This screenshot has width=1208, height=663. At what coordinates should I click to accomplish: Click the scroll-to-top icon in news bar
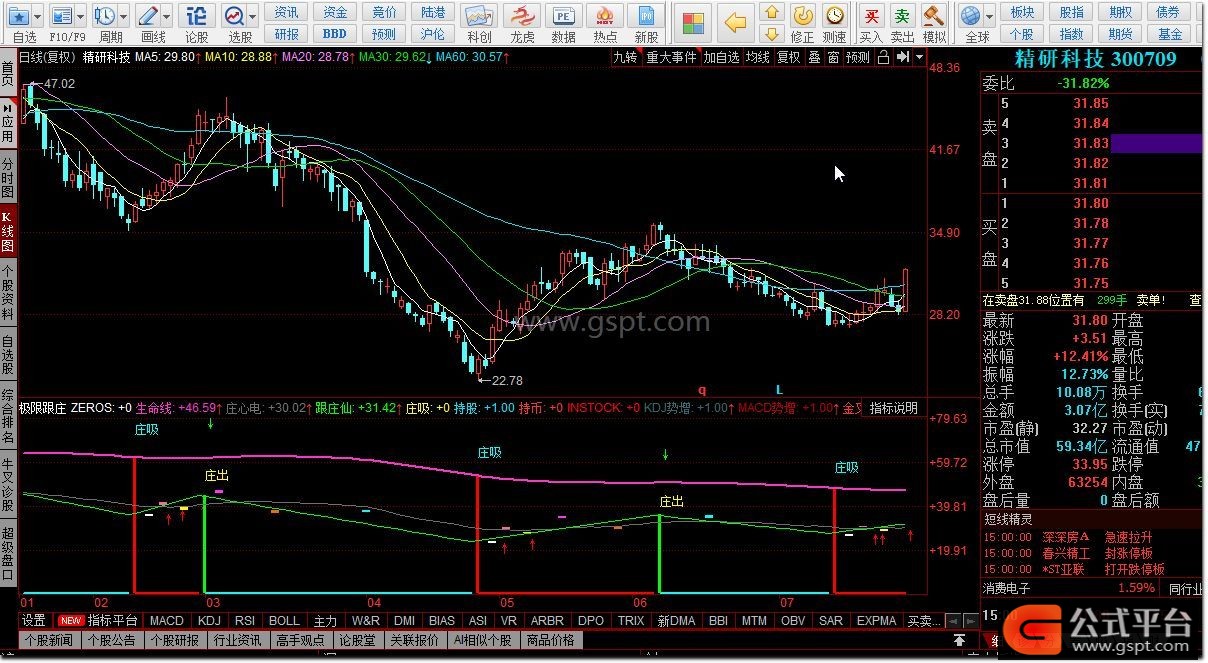(959, 640)
